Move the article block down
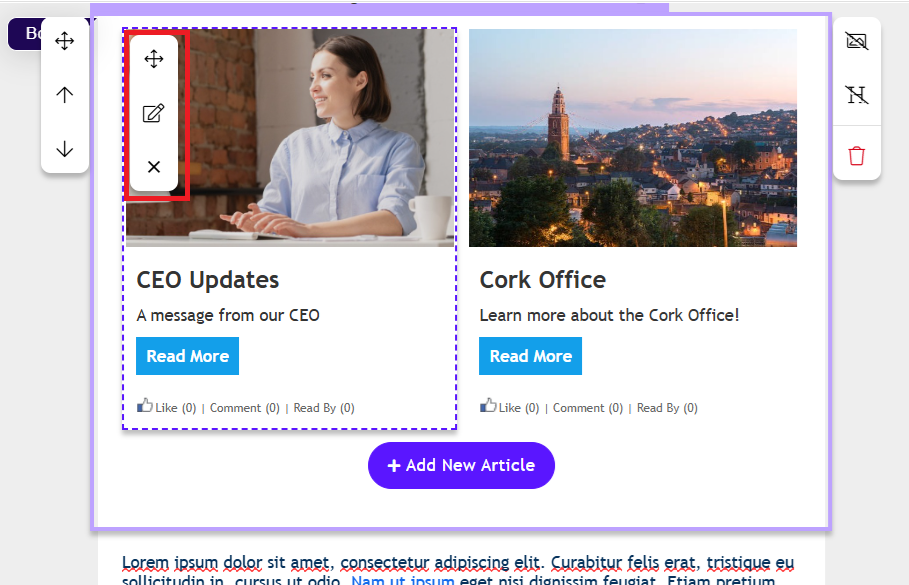This screenshot has width=909, height=585. pyautogui.click(x=65, y=149)
